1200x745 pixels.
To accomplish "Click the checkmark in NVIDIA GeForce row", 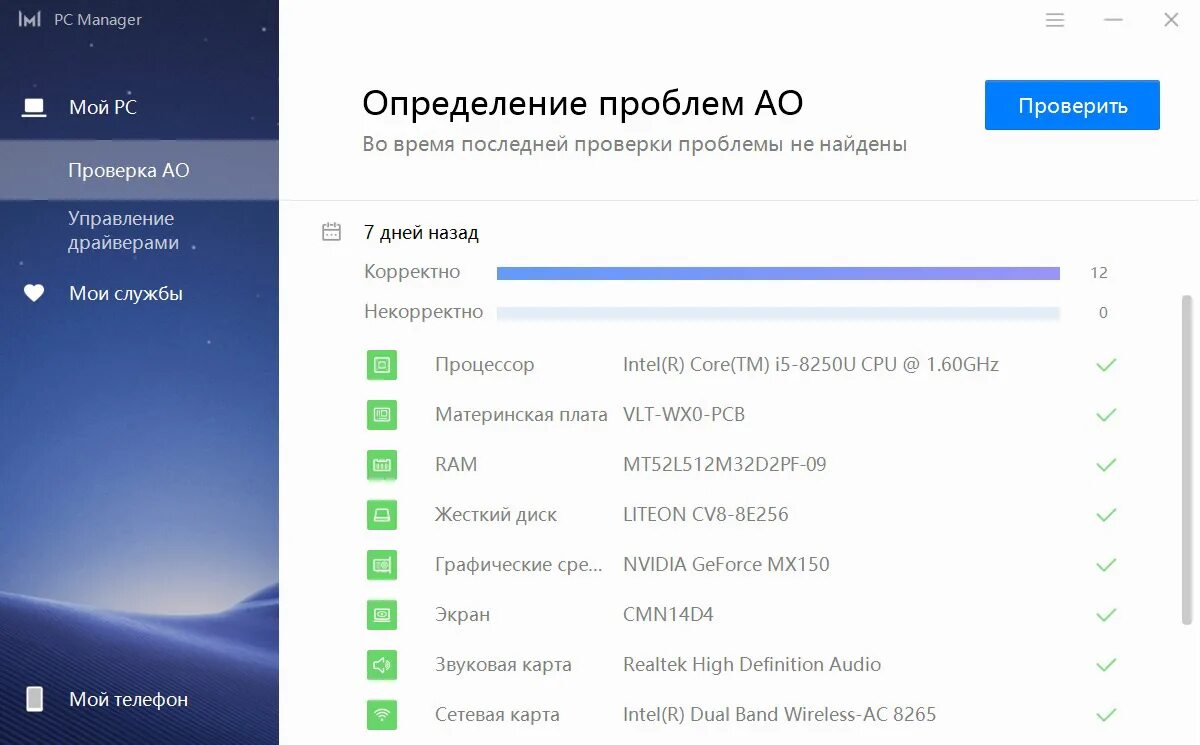I will (x=1106, y=565).
